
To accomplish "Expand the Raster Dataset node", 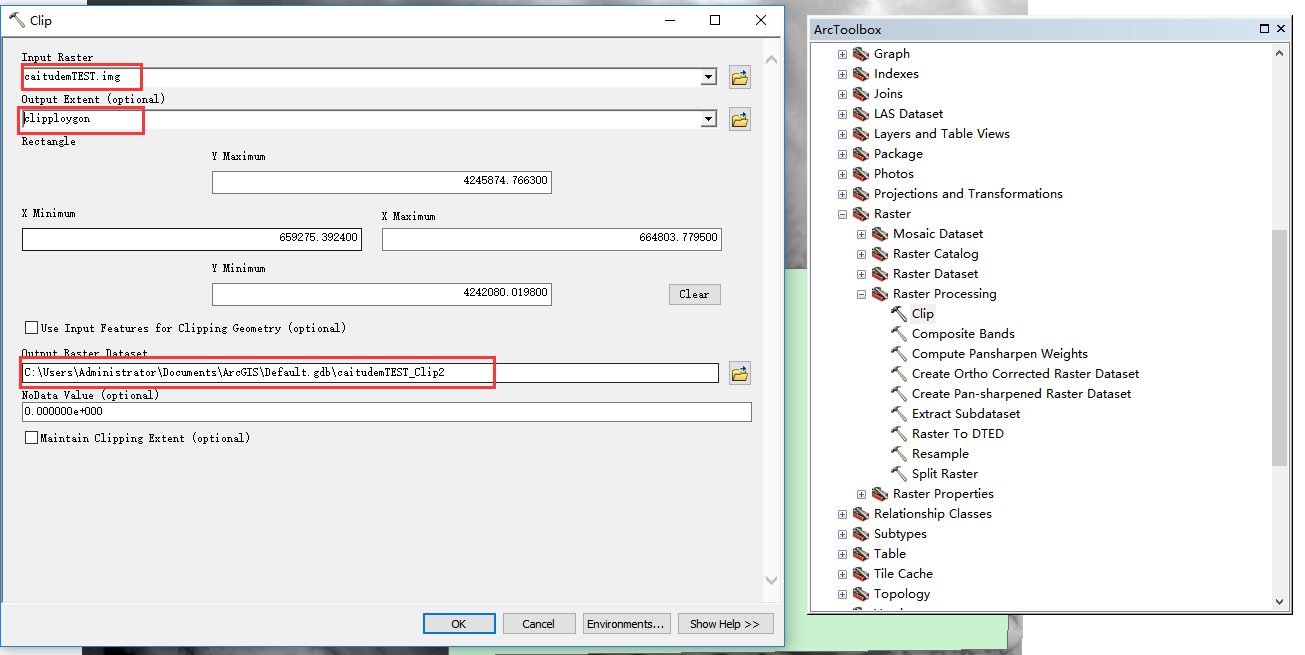I will click(862, 274).
